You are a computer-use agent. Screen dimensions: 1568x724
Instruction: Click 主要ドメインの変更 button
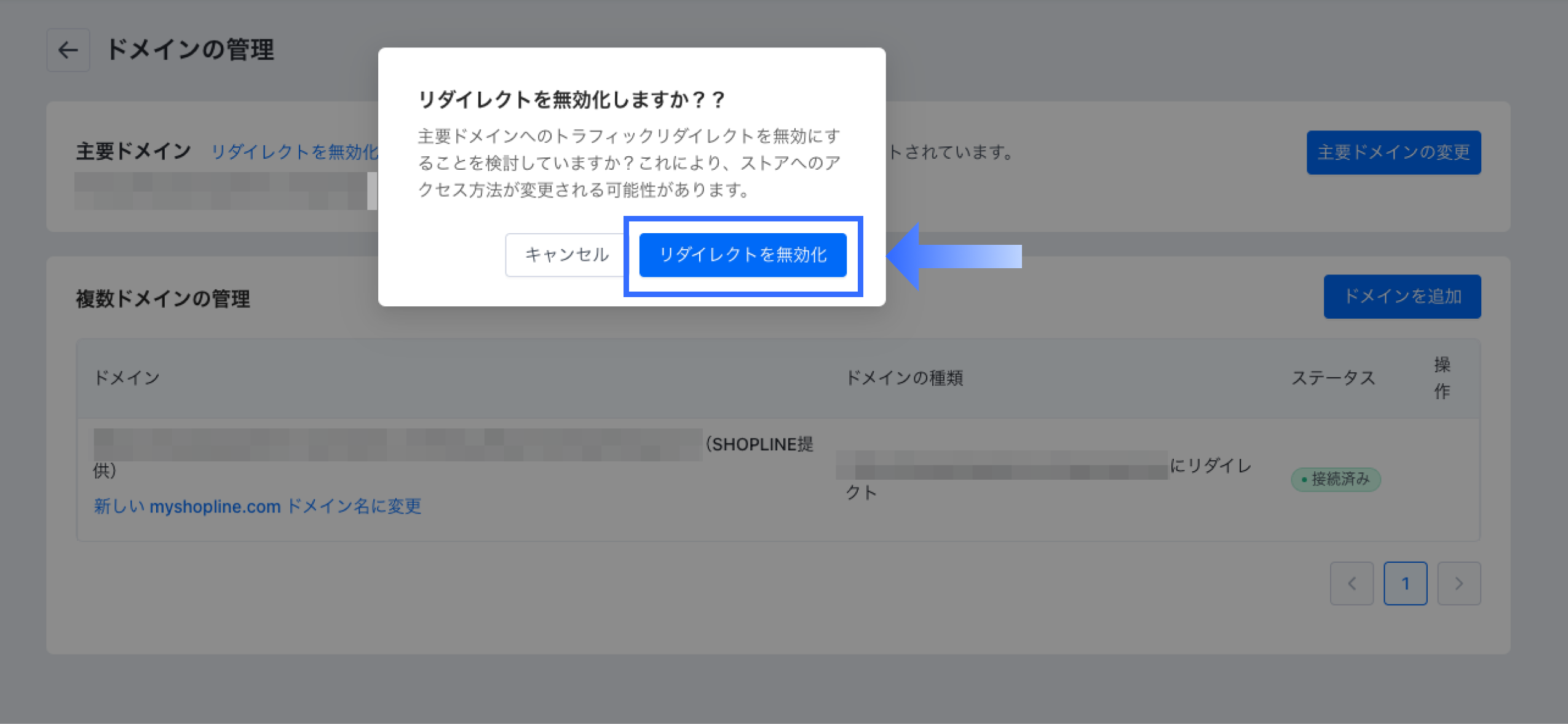(x=1393, y=152)
